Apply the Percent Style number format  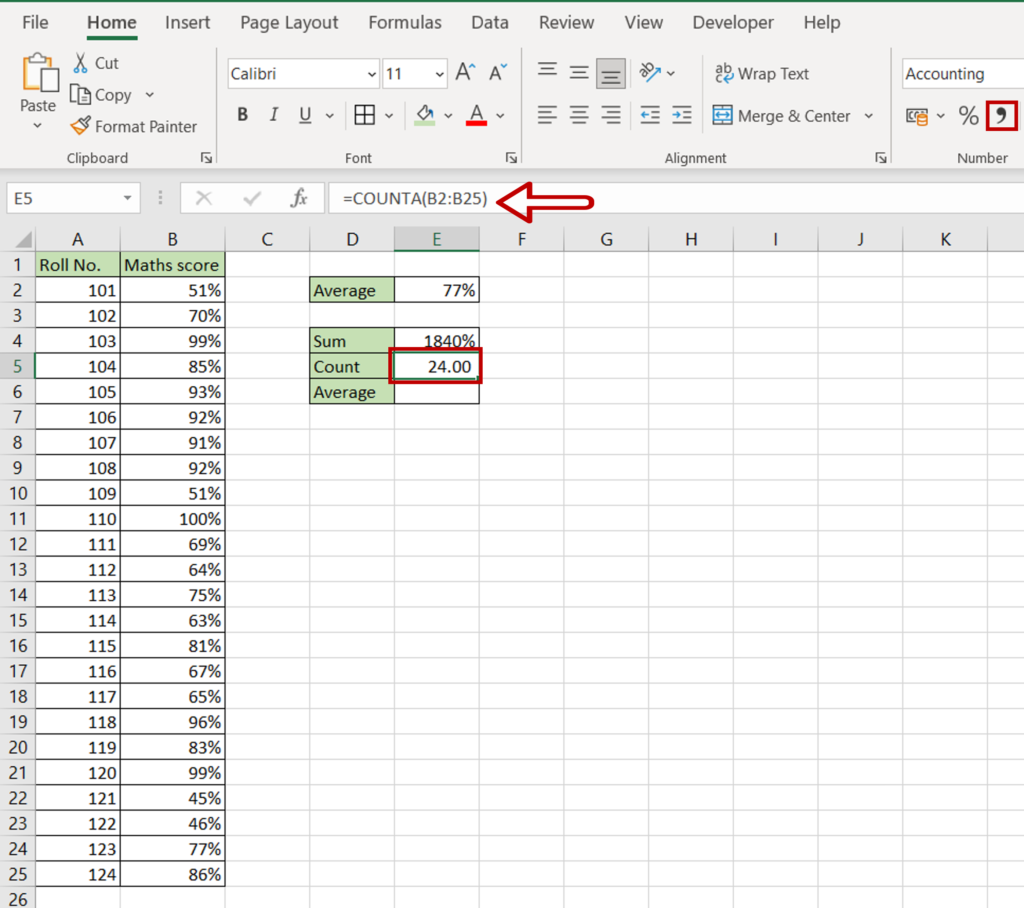[x=967, y=115]
